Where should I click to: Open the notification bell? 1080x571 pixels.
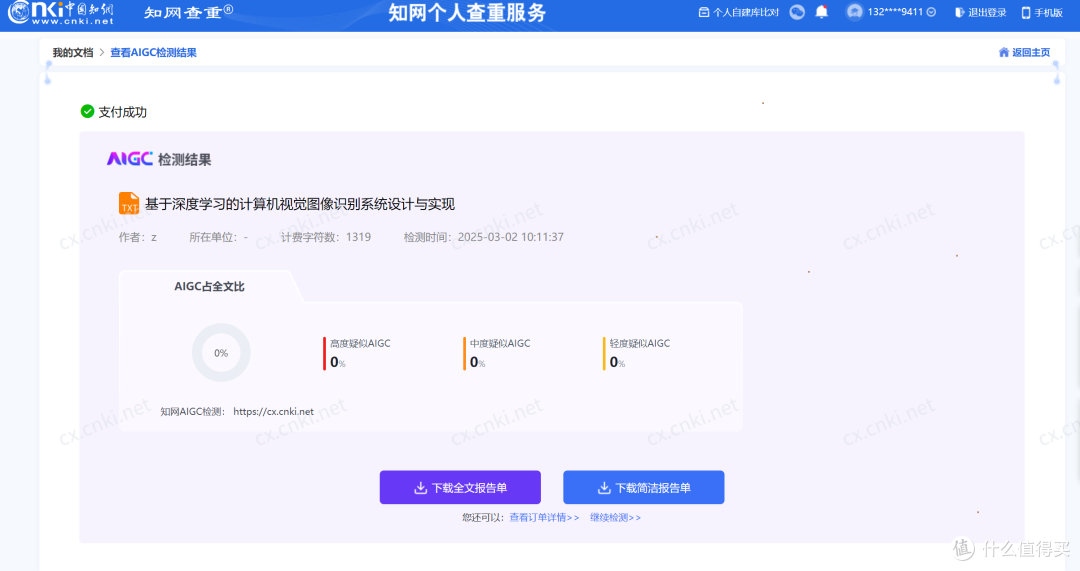click(821, 12)
